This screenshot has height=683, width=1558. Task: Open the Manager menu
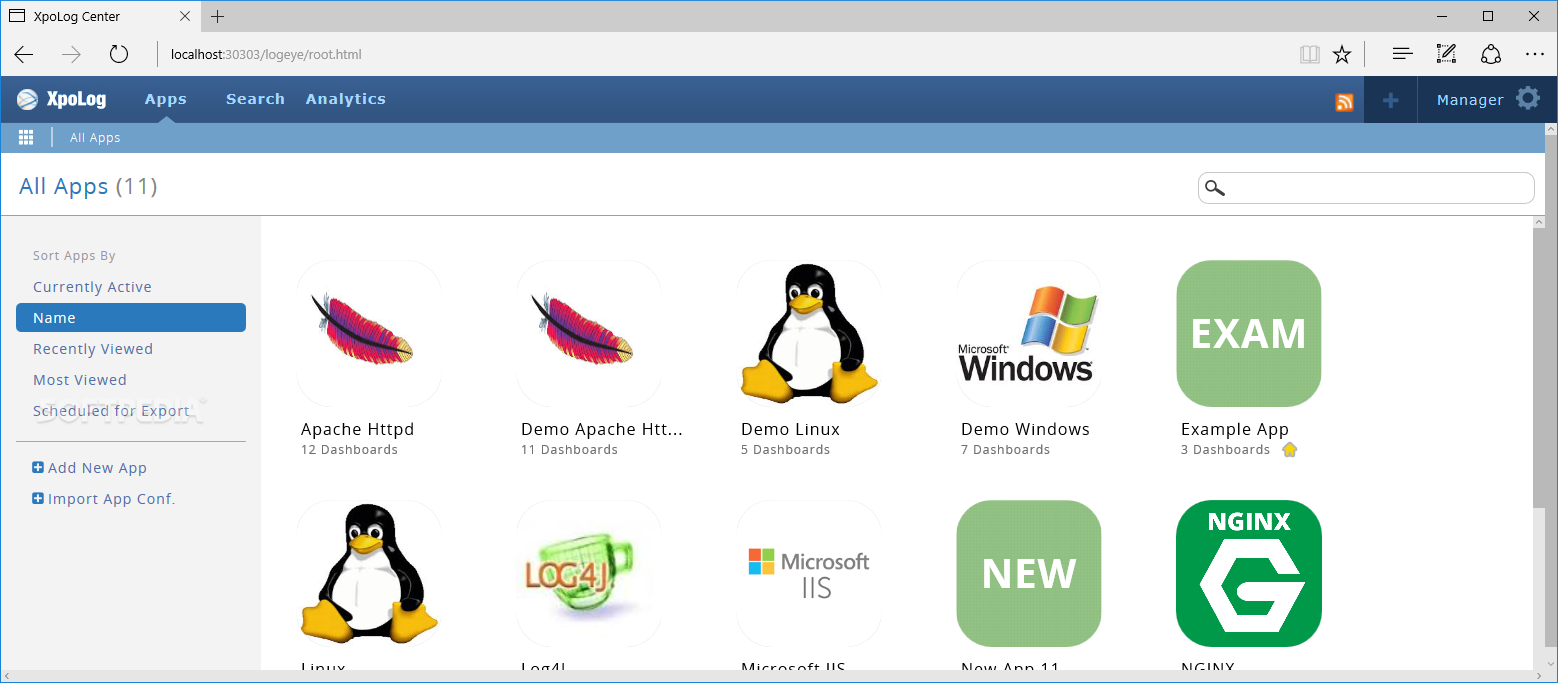(1470, 100)
